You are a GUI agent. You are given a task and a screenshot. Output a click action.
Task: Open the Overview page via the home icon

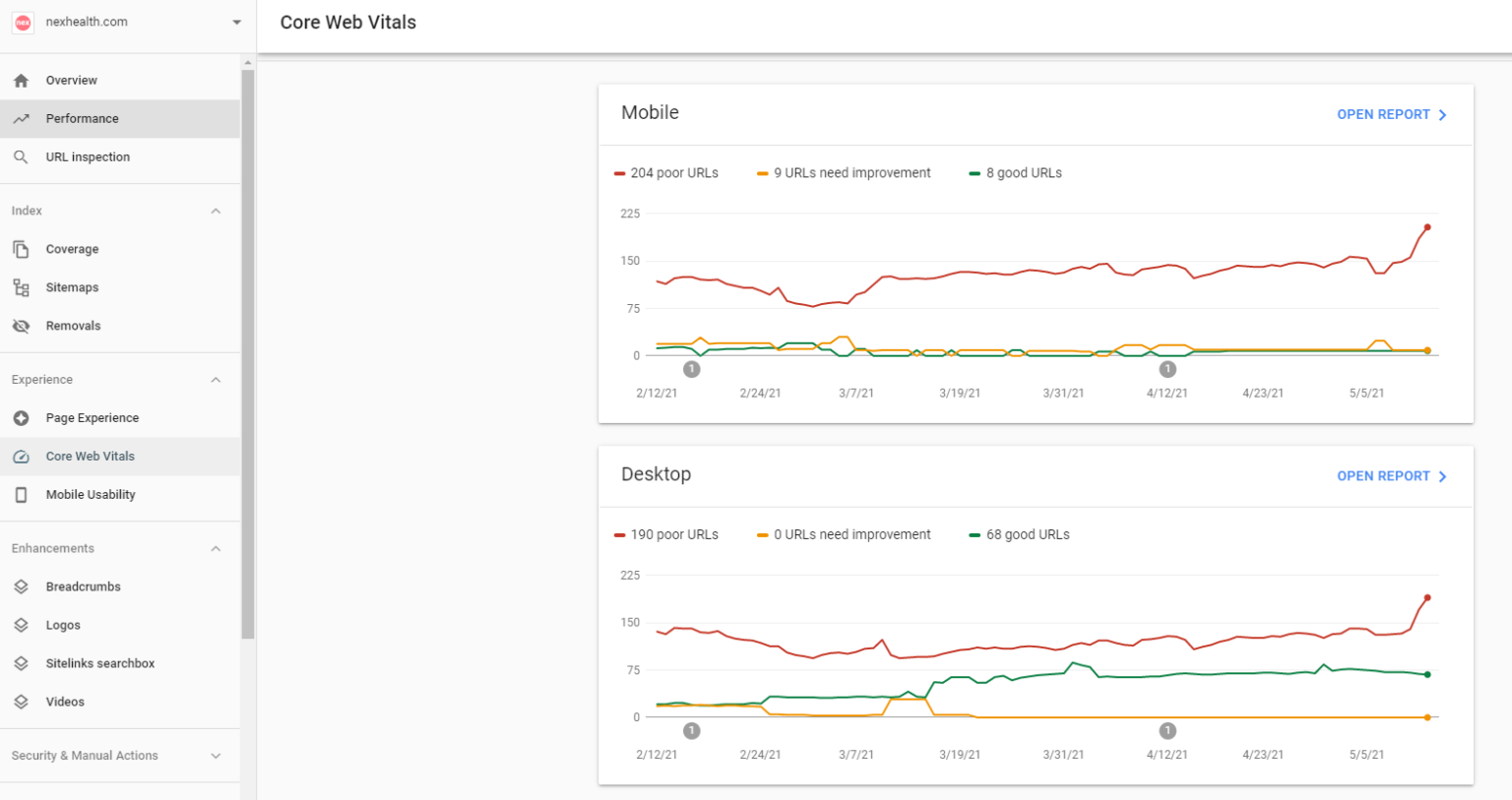coord(21,80)
